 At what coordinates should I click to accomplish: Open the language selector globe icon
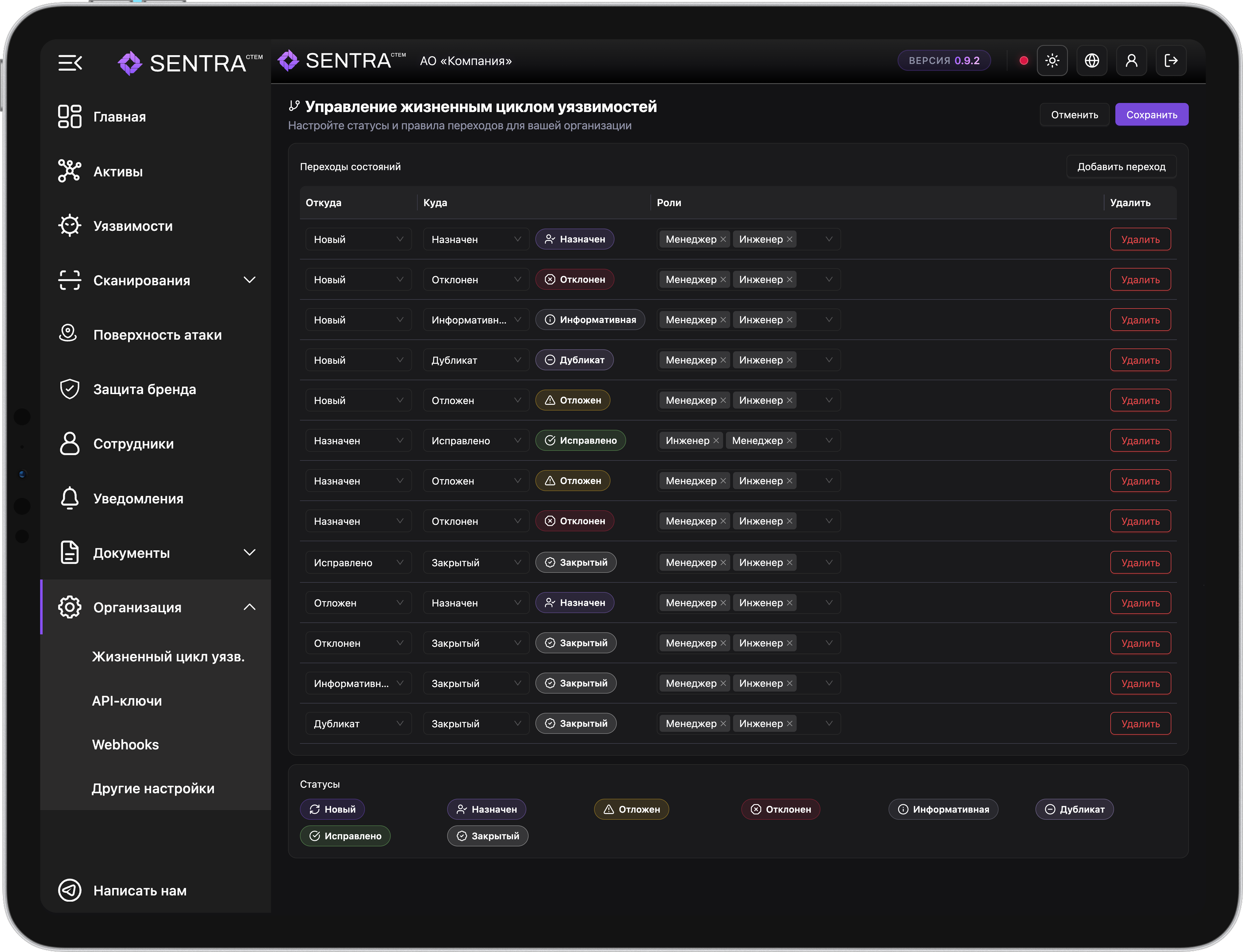point(1092,61)
